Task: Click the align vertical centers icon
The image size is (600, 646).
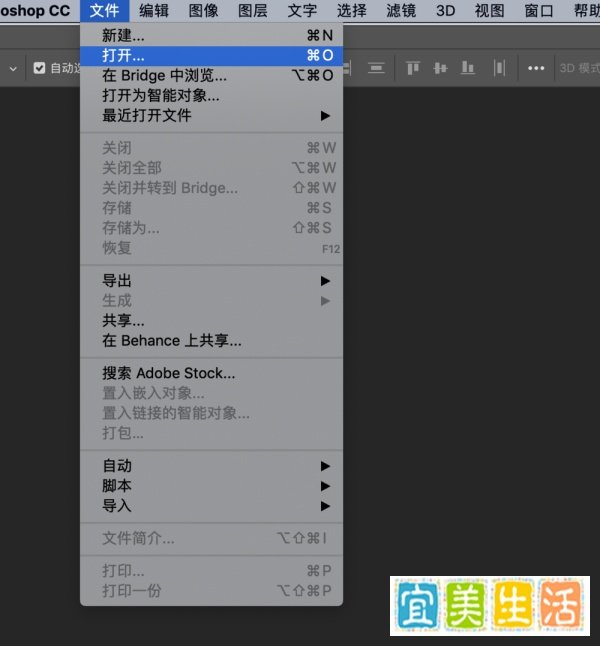Action: coord(440,68)
